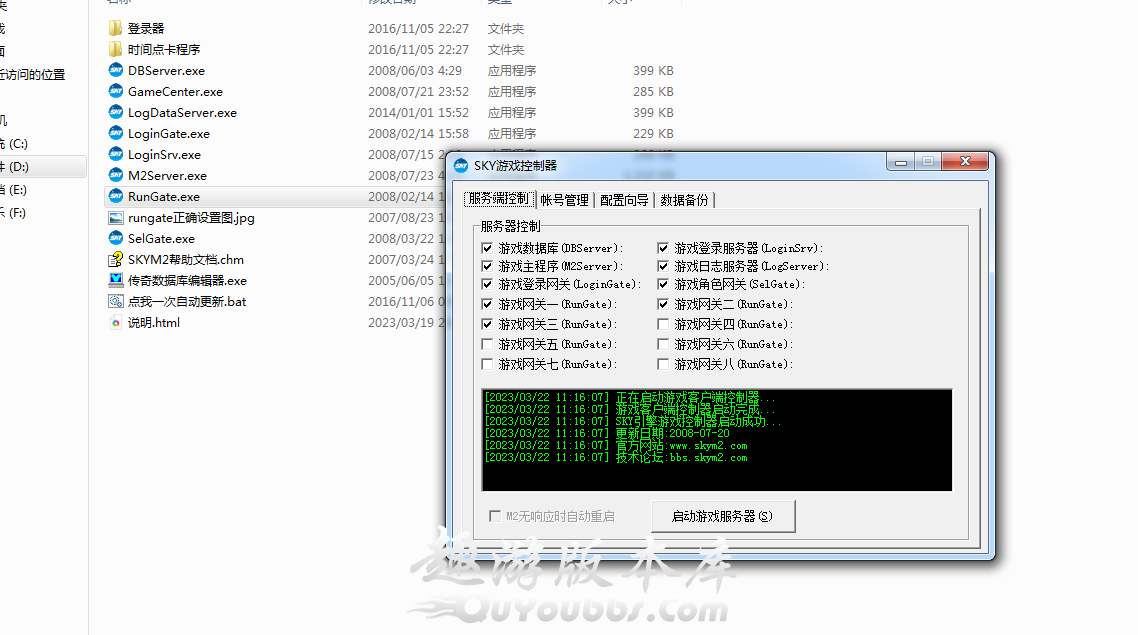The height and width of the screenshot is (635, 1138).
Task: Click 应用程序 type of LogDataServer.exe row
Action: (x=512, y=112)
